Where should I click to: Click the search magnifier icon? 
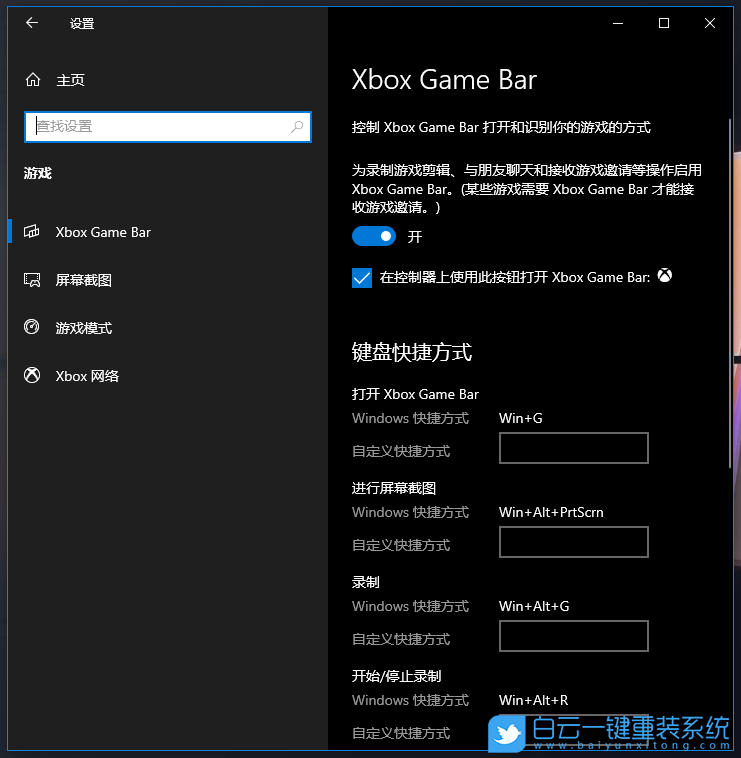[x=297, y=127]
